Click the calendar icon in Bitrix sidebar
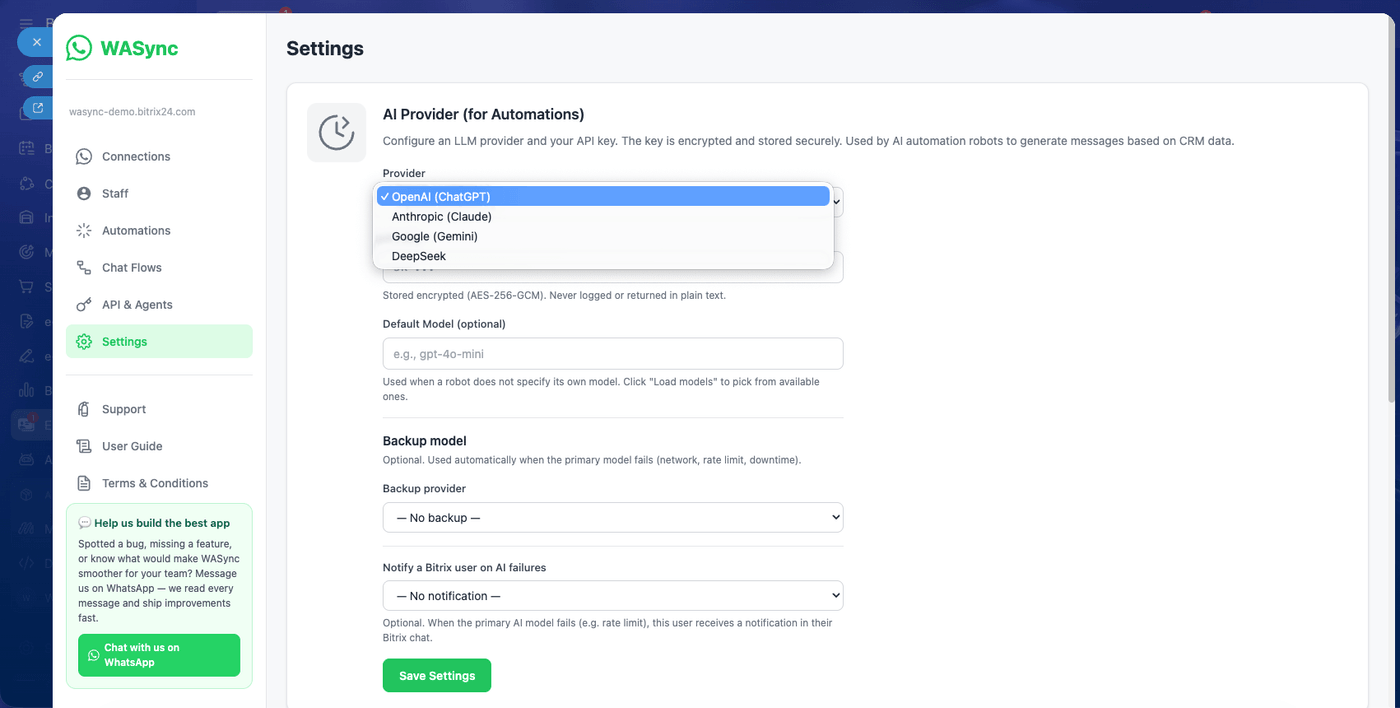The width and height of the screenshot is (1400, 708). 26,148
